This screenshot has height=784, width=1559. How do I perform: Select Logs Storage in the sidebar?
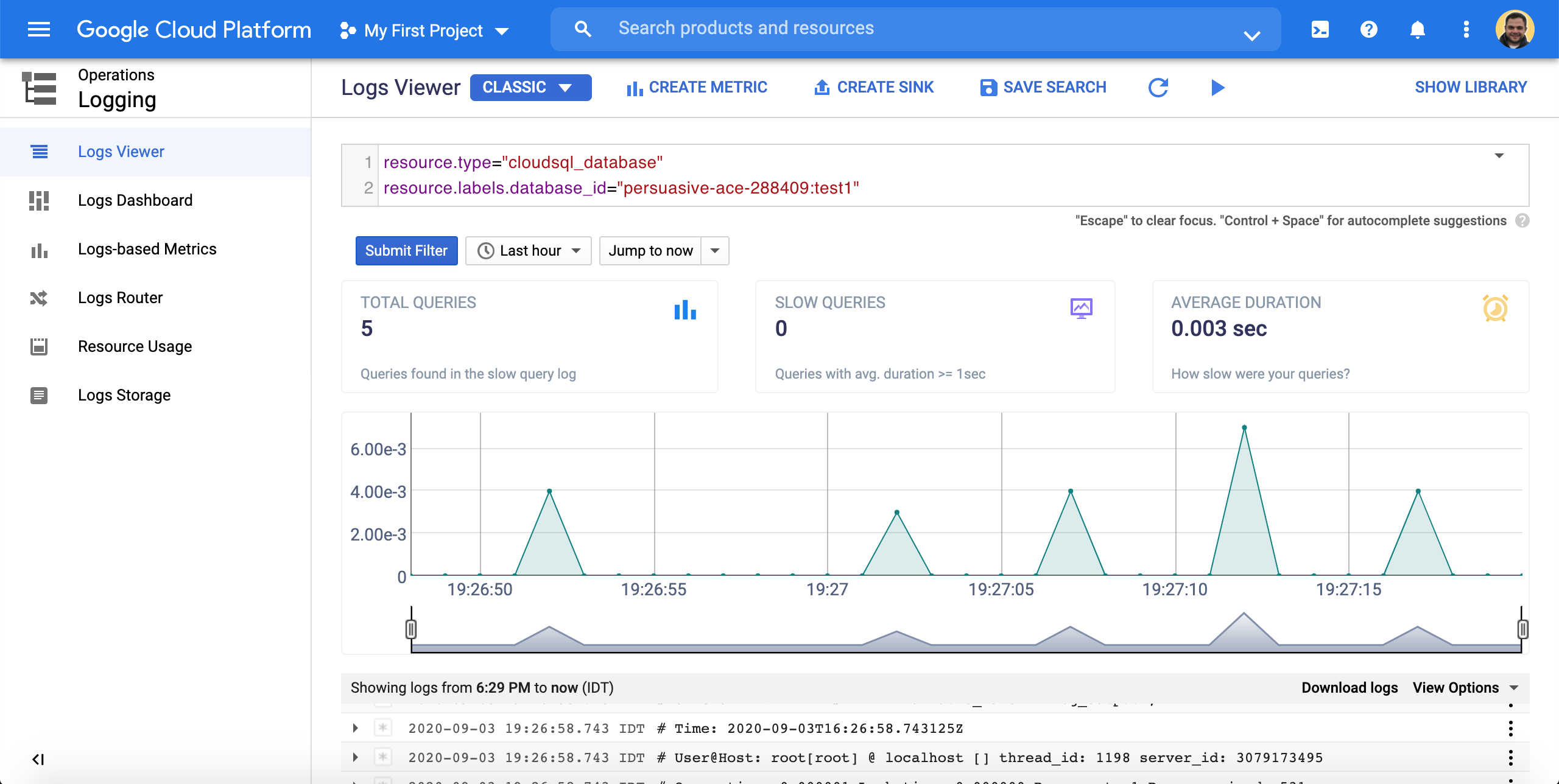tap(156, 395)
